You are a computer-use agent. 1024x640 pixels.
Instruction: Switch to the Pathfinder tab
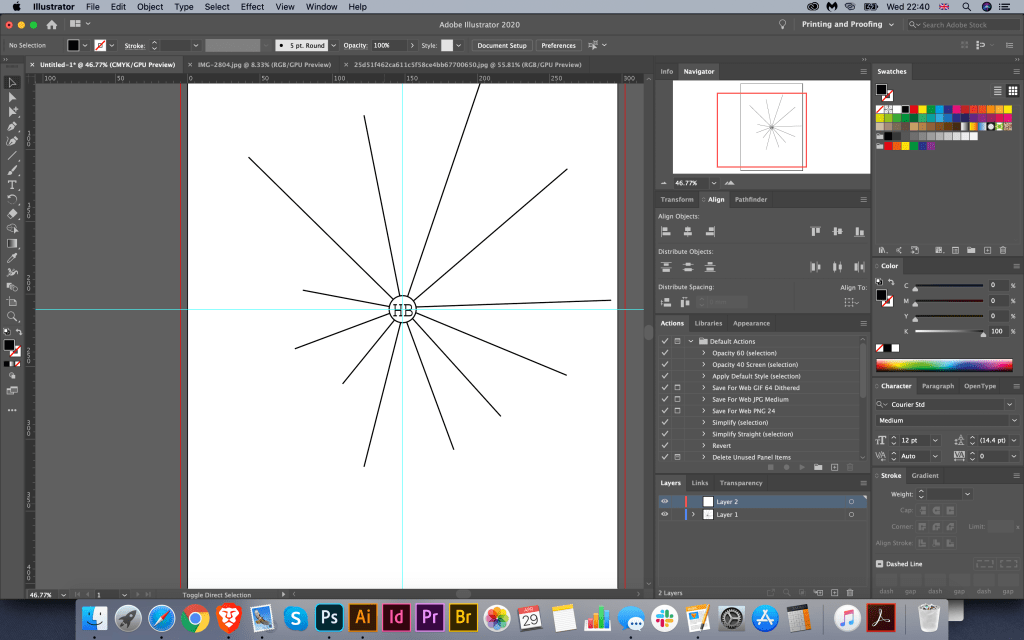pyautogui.click(x=750, y=199)
